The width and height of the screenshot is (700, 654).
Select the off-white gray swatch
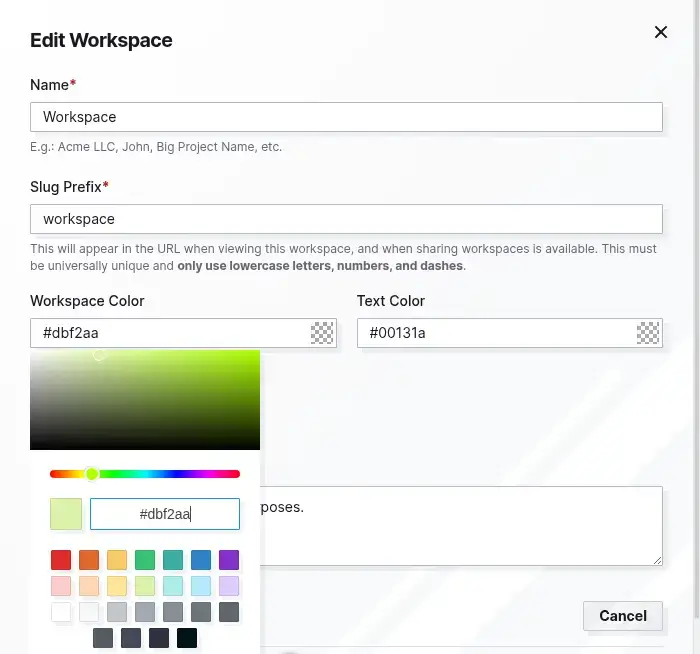(89, 612)
